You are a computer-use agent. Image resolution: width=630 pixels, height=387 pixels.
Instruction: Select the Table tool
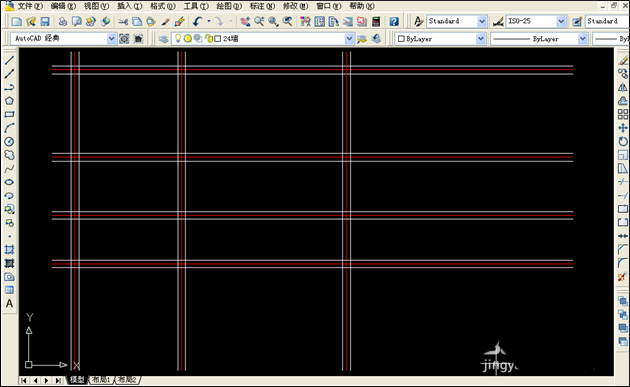pyautogui.click(x=9, y=290)
